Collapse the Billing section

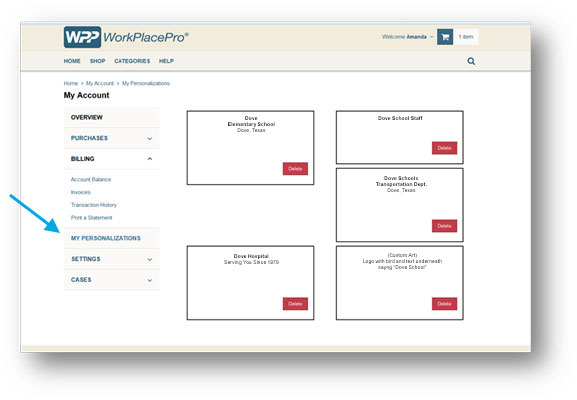[112, 159]
